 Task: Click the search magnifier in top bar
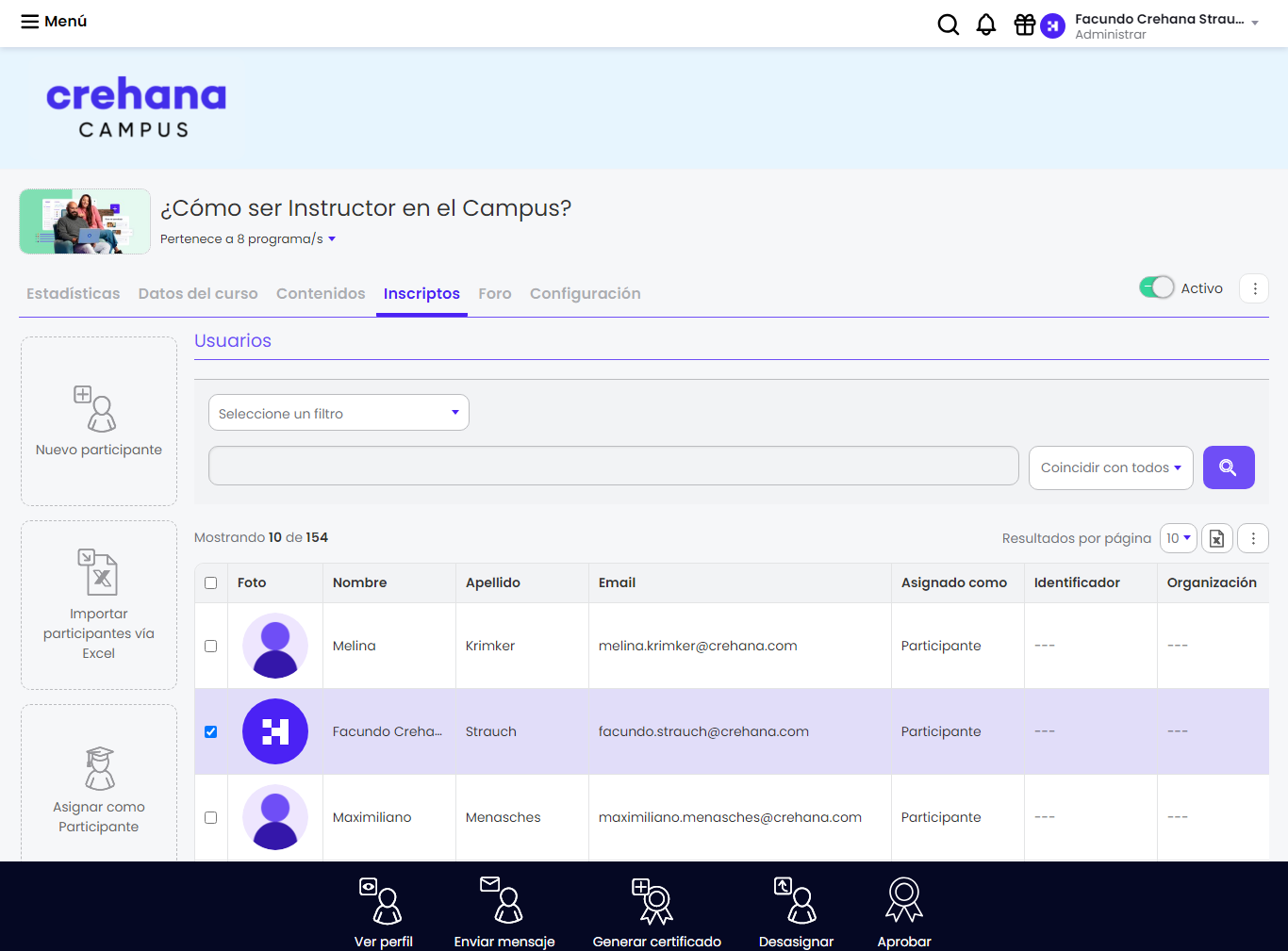coord(949,25)
